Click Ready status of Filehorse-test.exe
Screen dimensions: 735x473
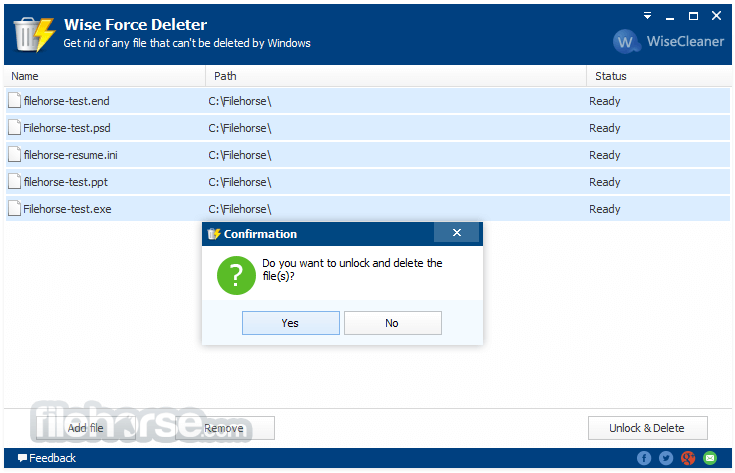[x=605, y=209]
